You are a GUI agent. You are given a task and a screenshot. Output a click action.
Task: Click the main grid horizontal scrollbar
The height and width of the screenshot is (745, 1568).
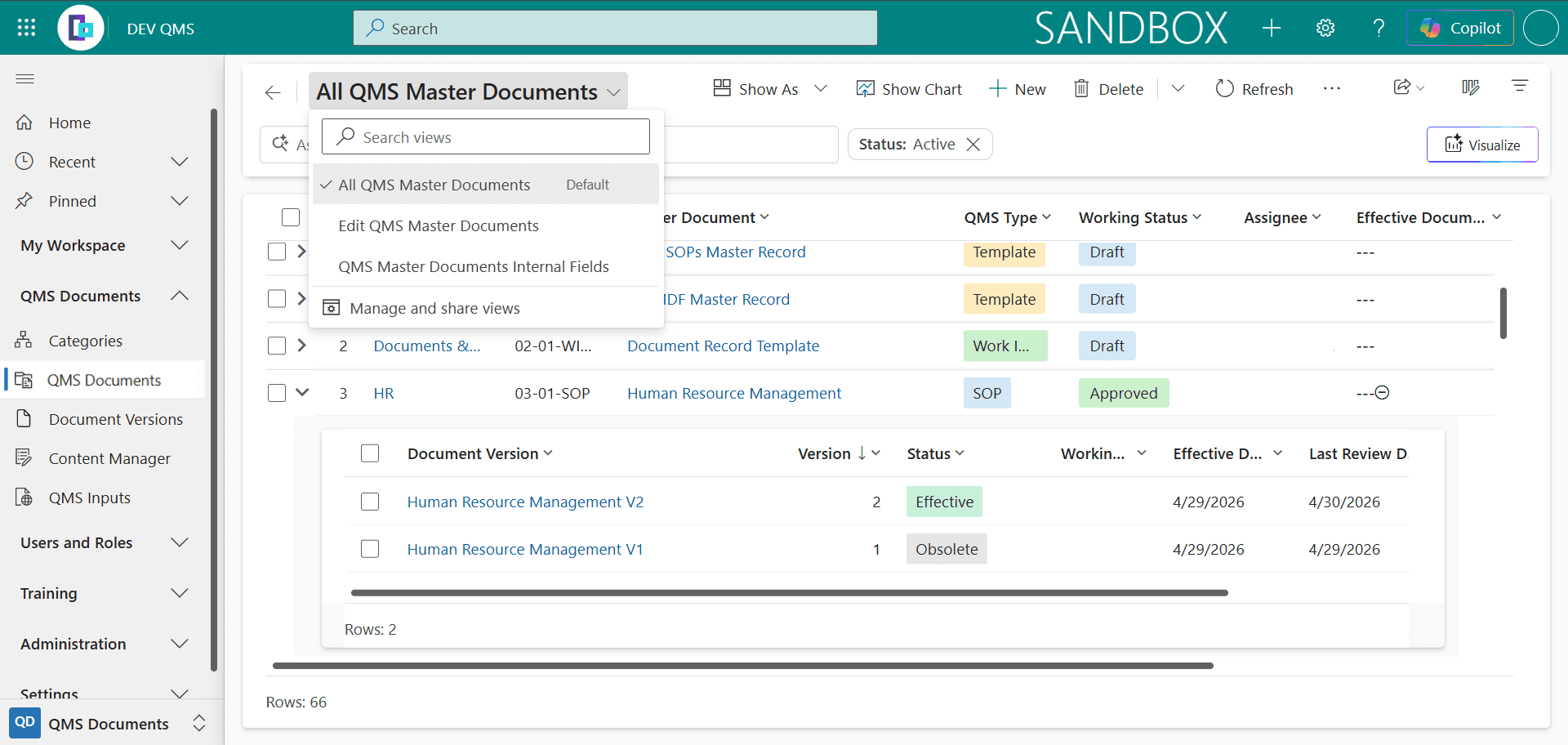(742, 666)
